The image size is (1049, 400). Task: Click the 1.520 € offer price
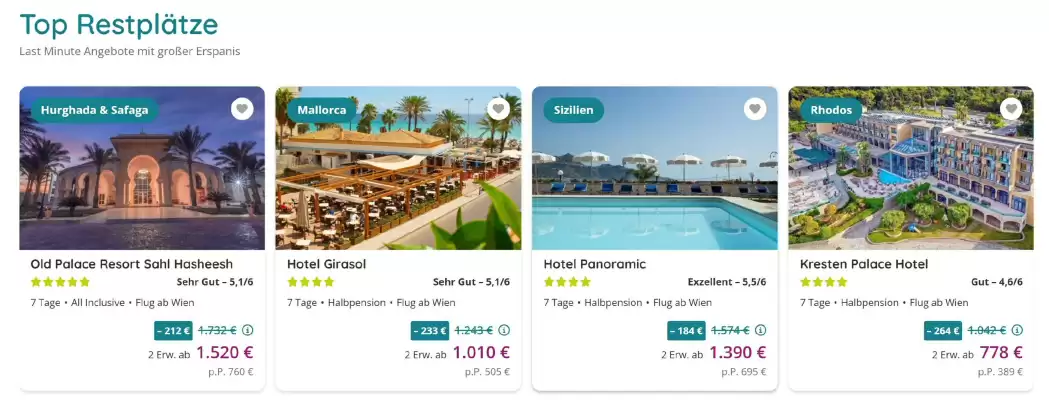(x=225, y=352)
